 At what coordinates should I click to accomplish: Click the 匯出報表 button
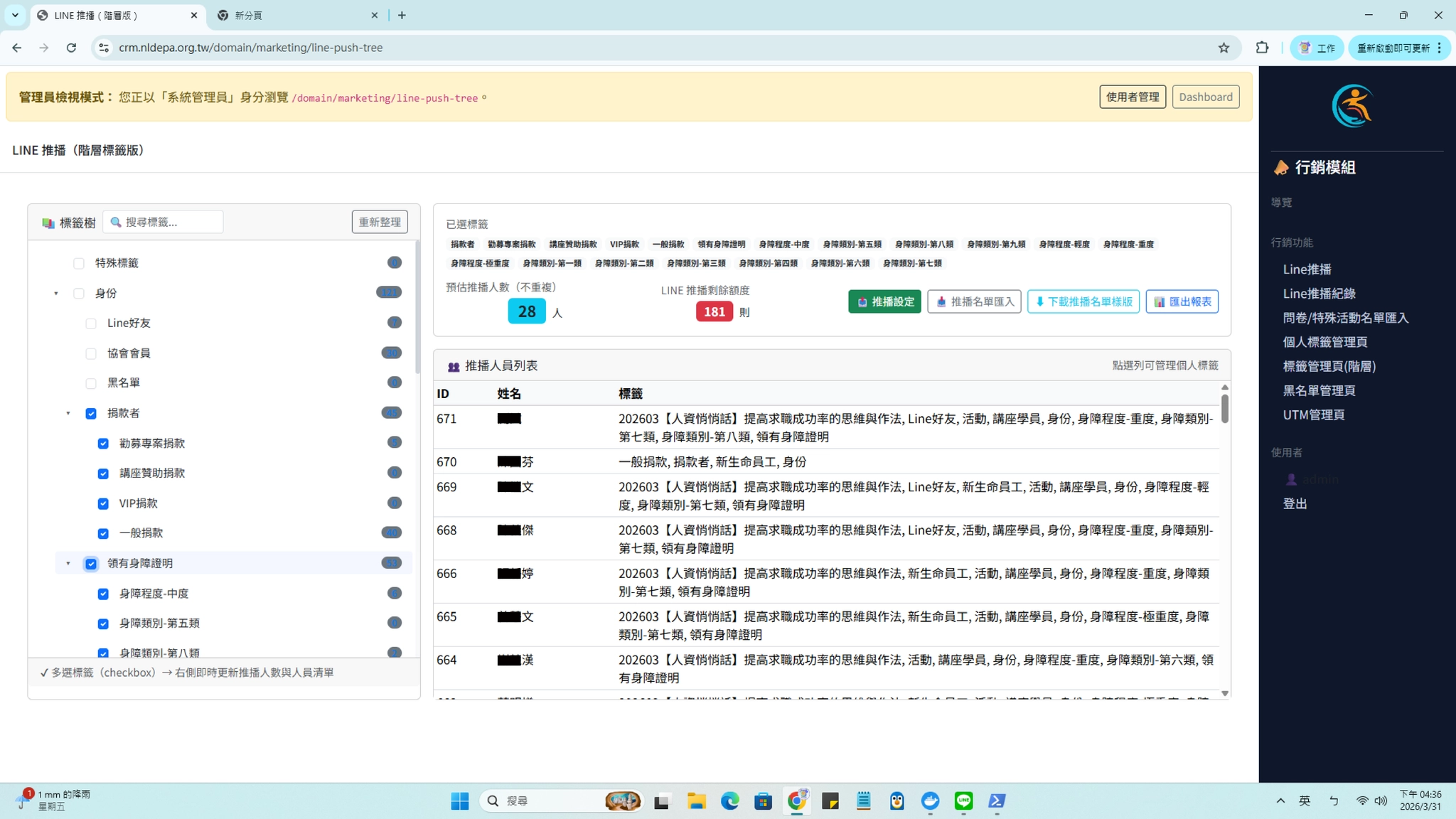click(1182, 301)
